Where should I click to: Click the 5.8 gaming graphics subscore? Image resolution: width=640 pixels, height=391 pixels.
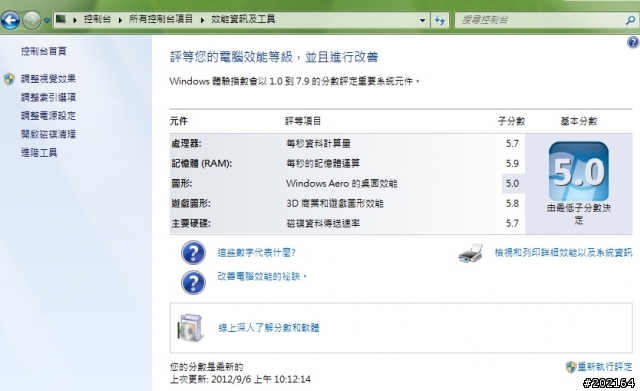pos(512,203)
